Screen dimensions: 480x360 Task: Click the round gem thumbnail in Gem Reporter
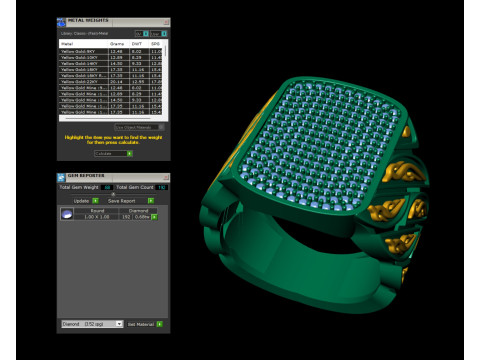pos(67,214)
